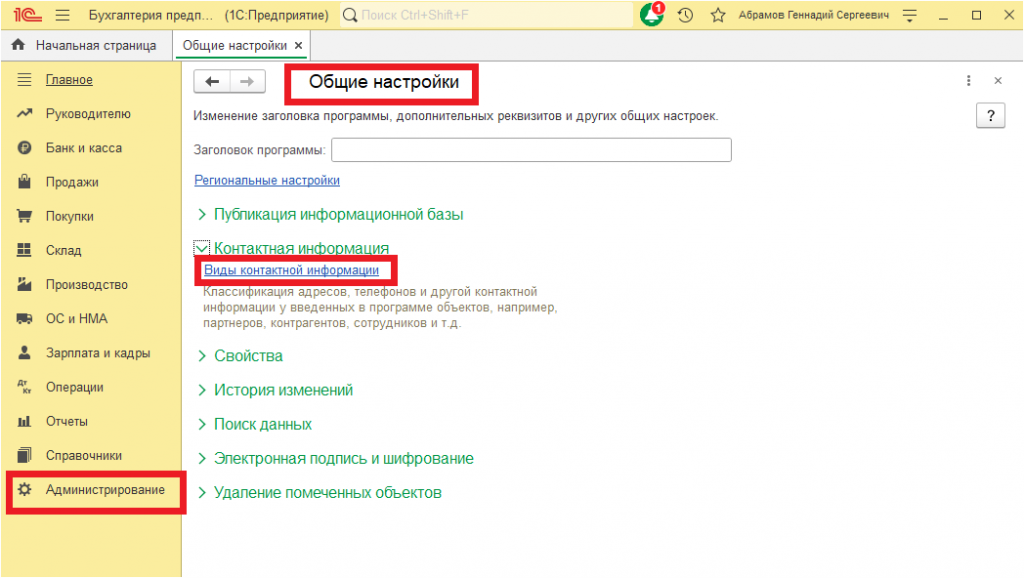Open the main hamburger menu in title bar
The image size is (1024, 578).
[63, 14]
